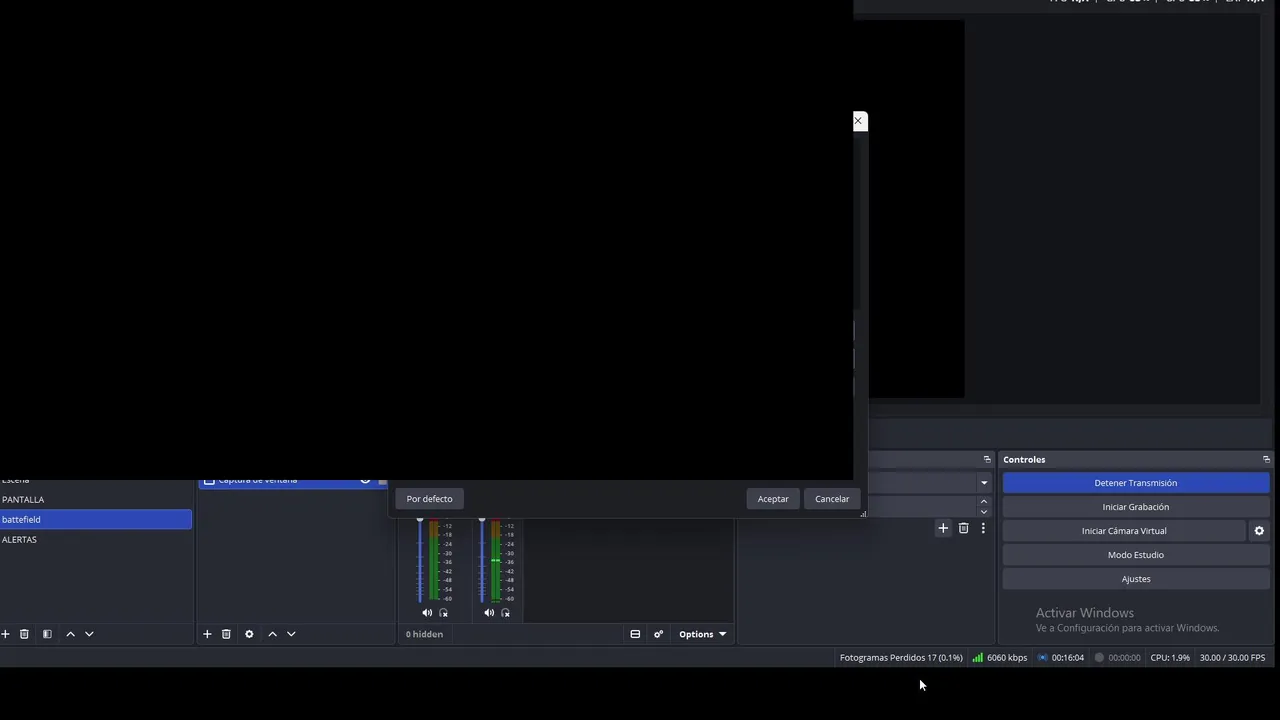Click the CPU: 1.9% status entry
Viewport: 1280px width, 720px height.
point(1170,658)
